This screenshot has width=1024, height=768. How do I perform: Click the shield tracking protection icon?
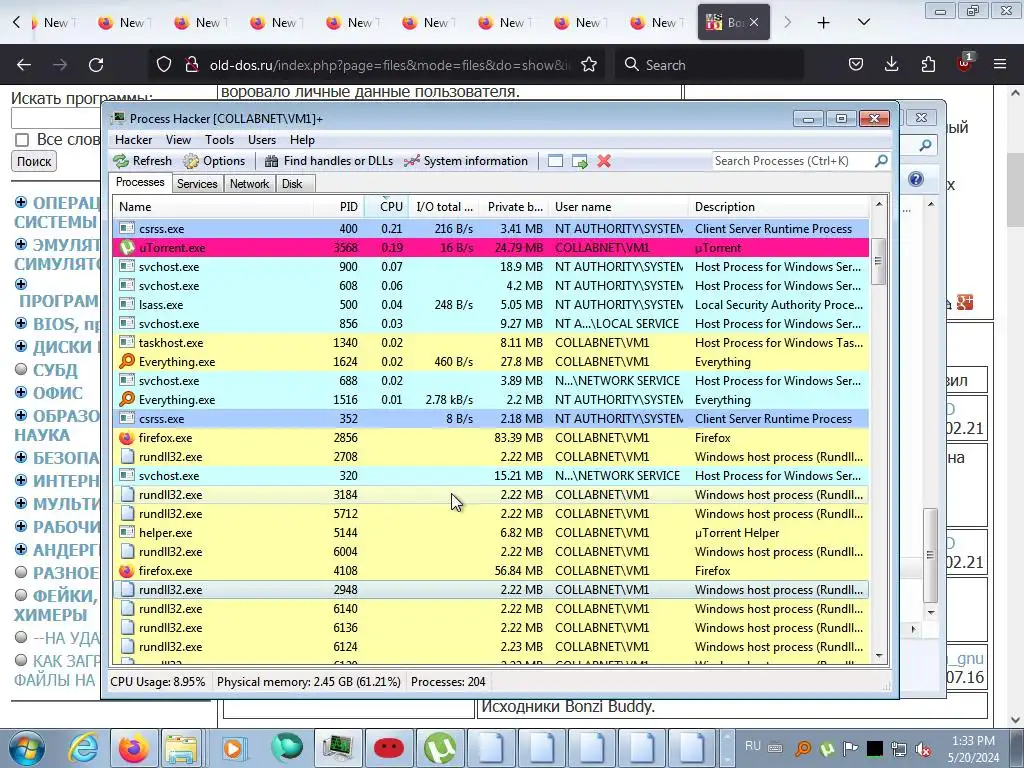pyautogui.click(x=164, y=65)
